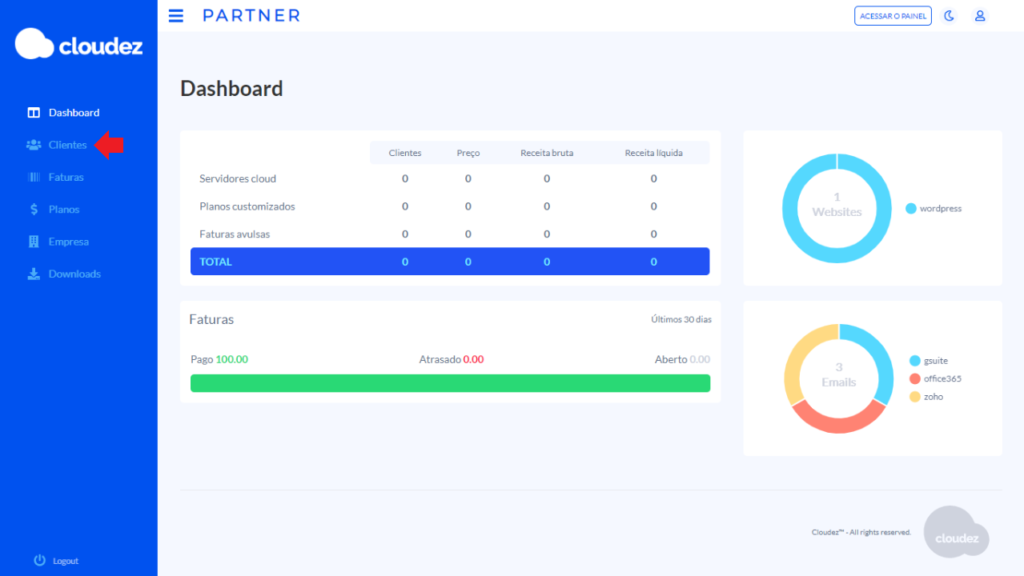Collapse the sidebar with hamburger menu
Screen dimensions: 1024x576
point(176,16)
